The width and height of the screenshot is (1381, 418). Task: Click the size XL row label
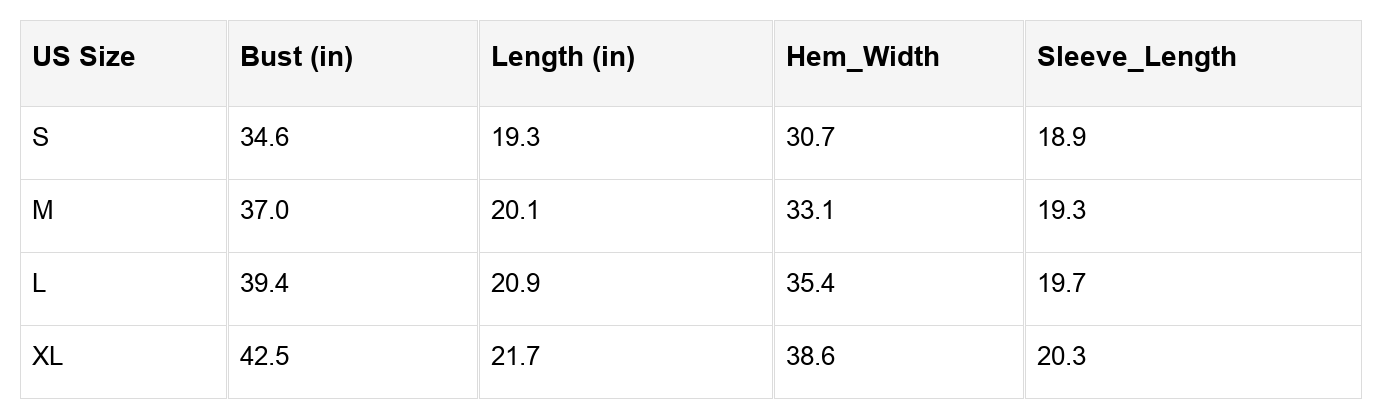click(47, 357)
